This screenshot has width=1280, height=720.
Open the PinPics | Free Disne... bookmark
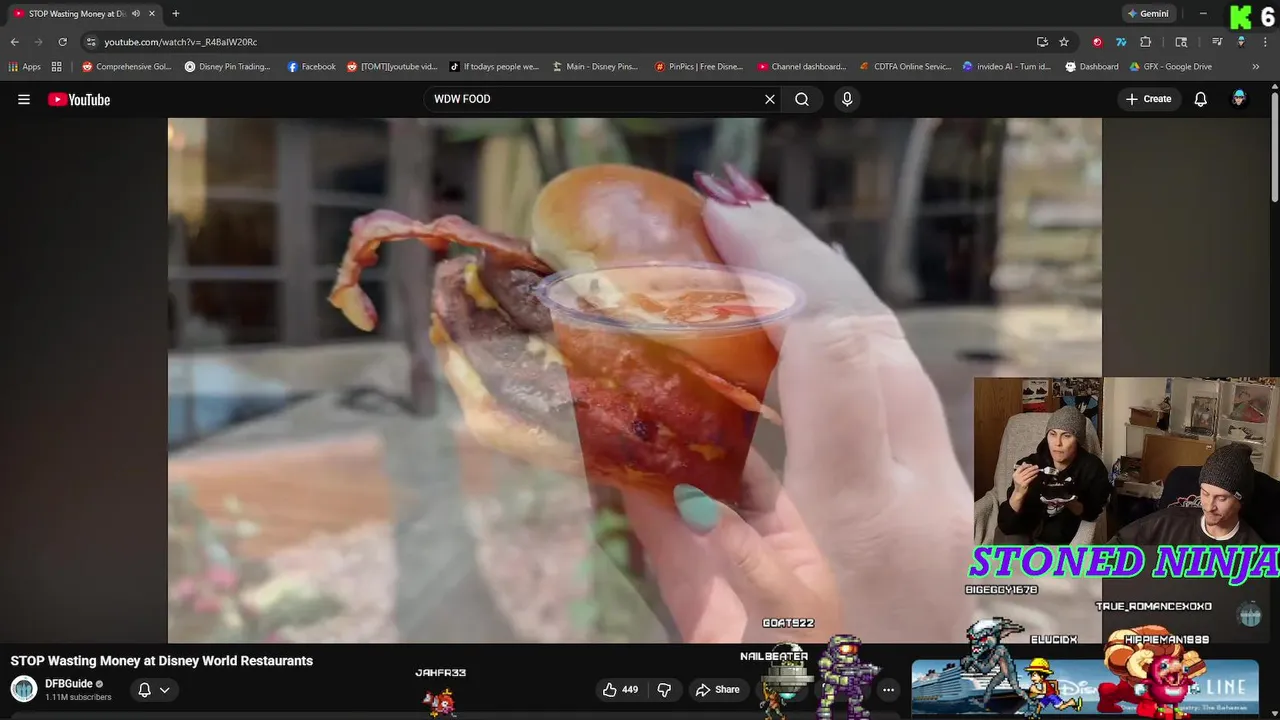click(x=699, y=67)
